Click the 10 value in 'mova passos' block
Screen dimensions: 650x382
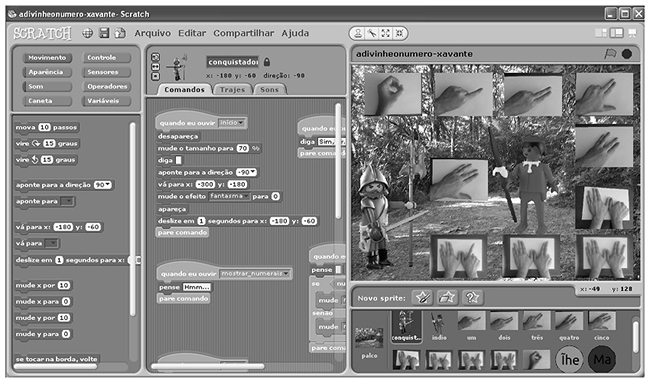(x=44, y=127)
